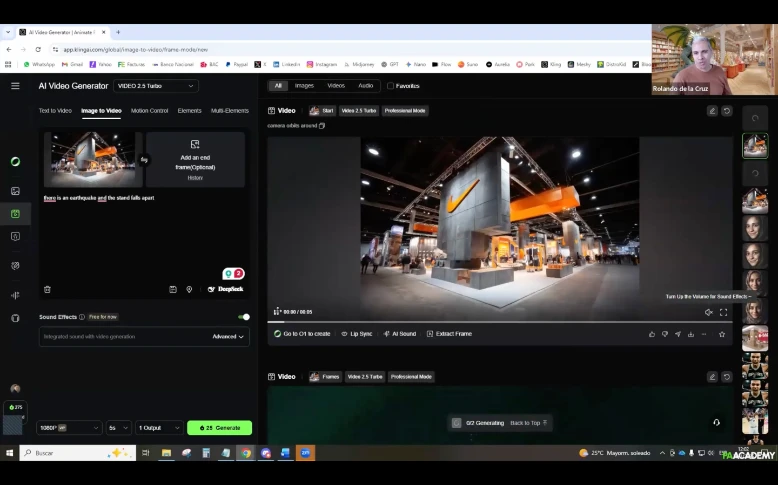
Task: Click the thumbs up icon under the video
Action: click(x=652, y=334)
